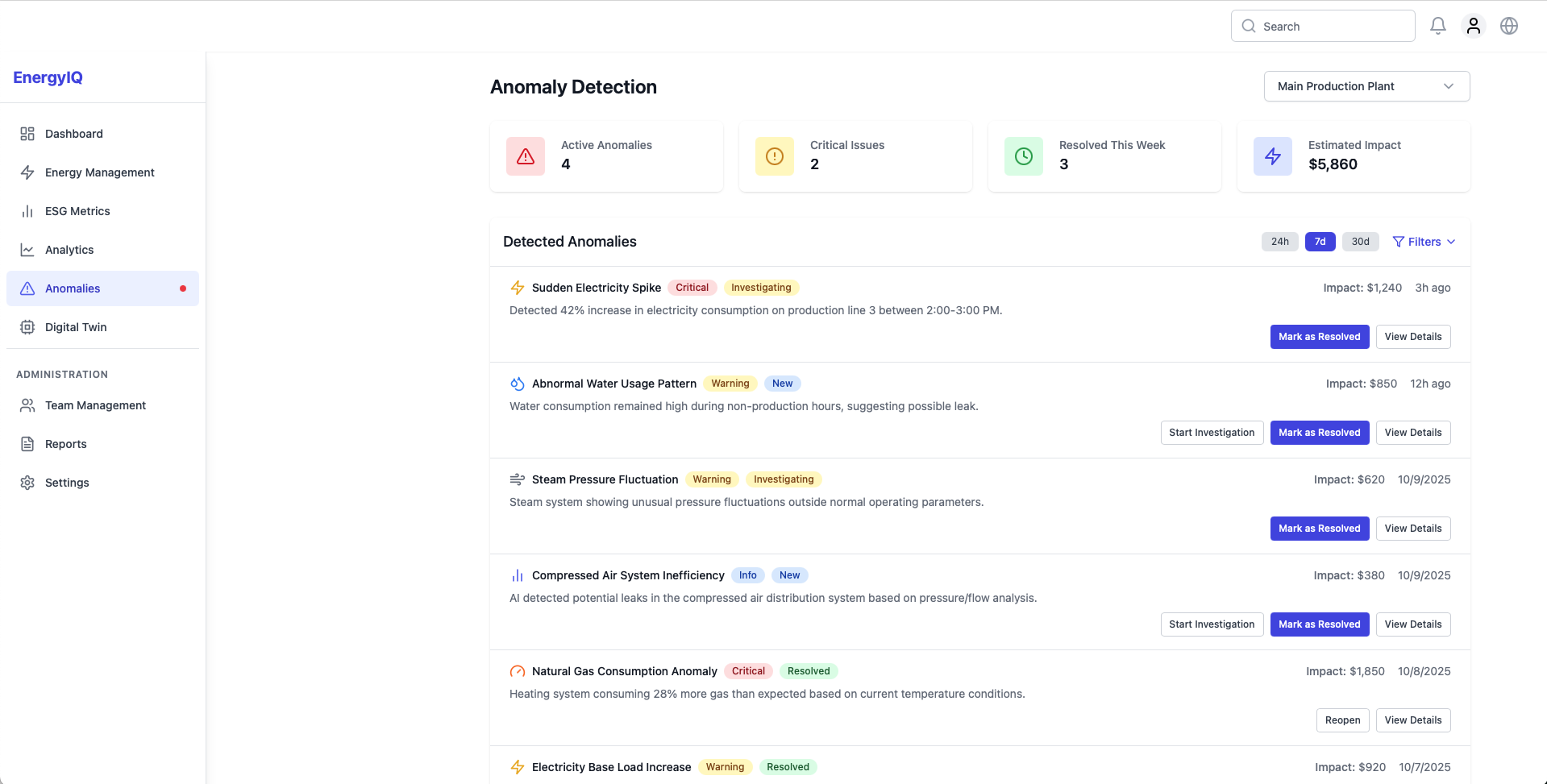
Task: Click the Estimated Impact lightning icon
Action: pyautogui.click(x=1272, y=156)
